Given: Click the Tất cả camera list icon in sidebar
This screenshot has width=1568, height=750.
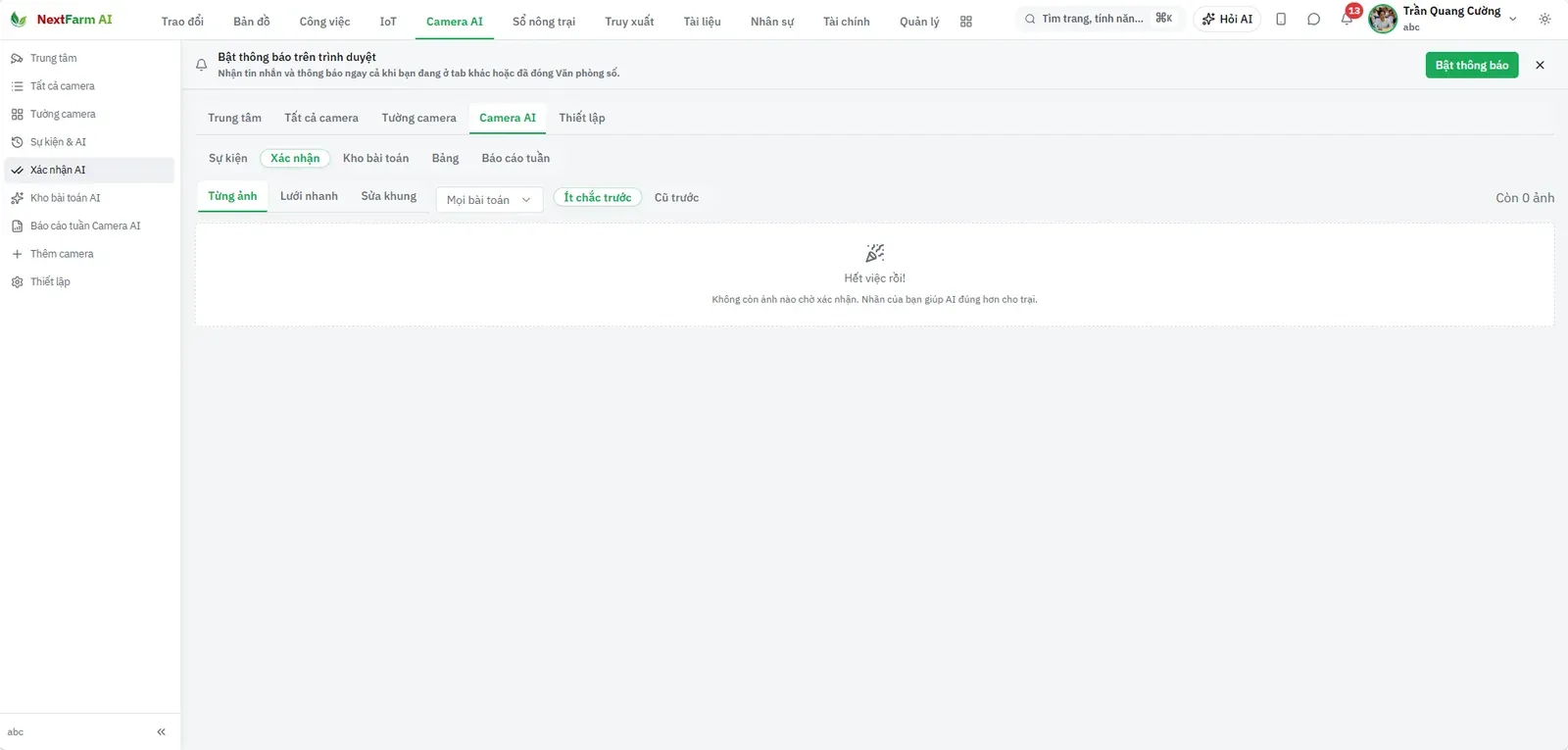Looking at the screenshot, I should click(x=17, y=86).
